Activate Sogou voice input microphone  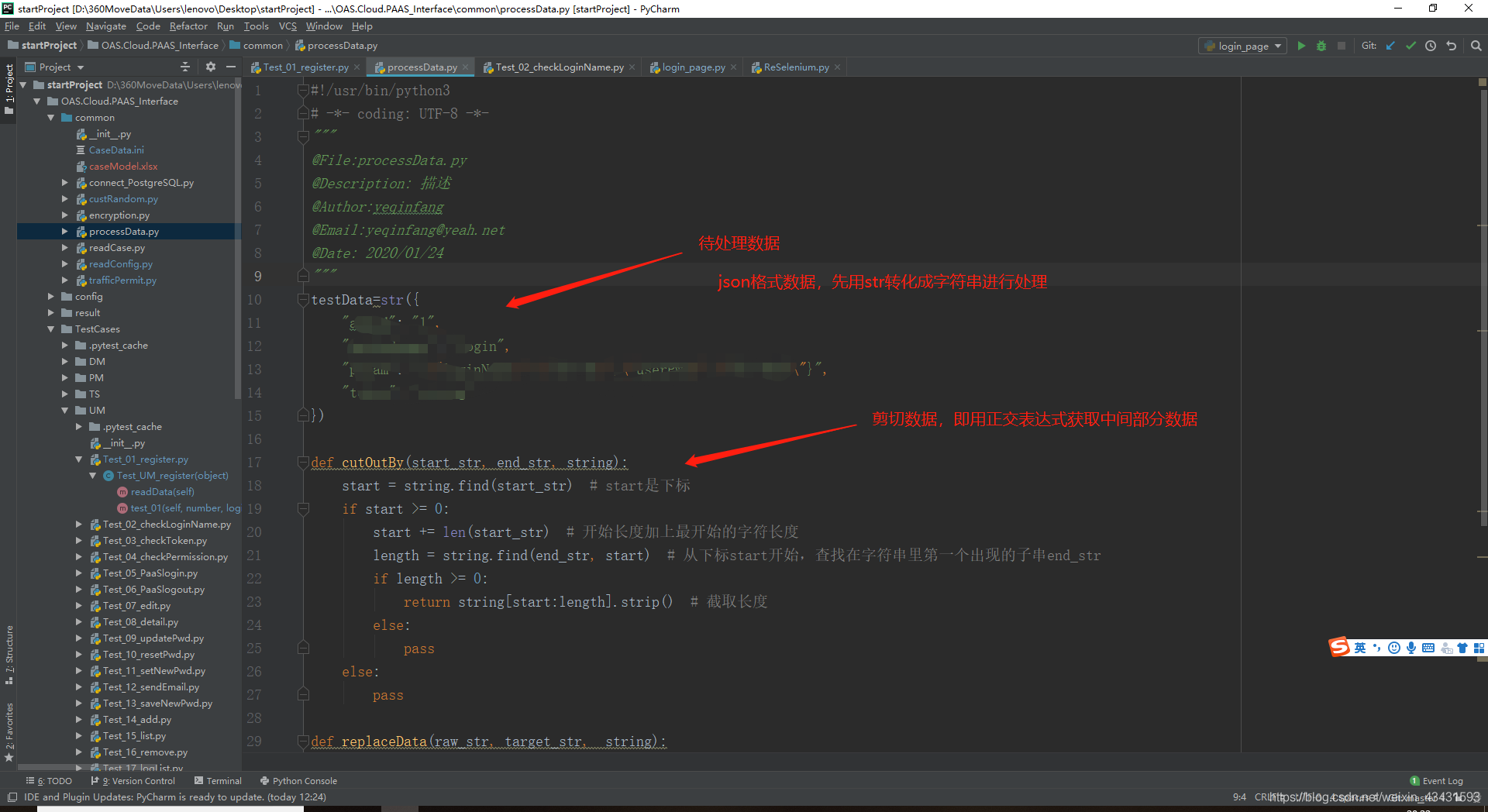1411,648
